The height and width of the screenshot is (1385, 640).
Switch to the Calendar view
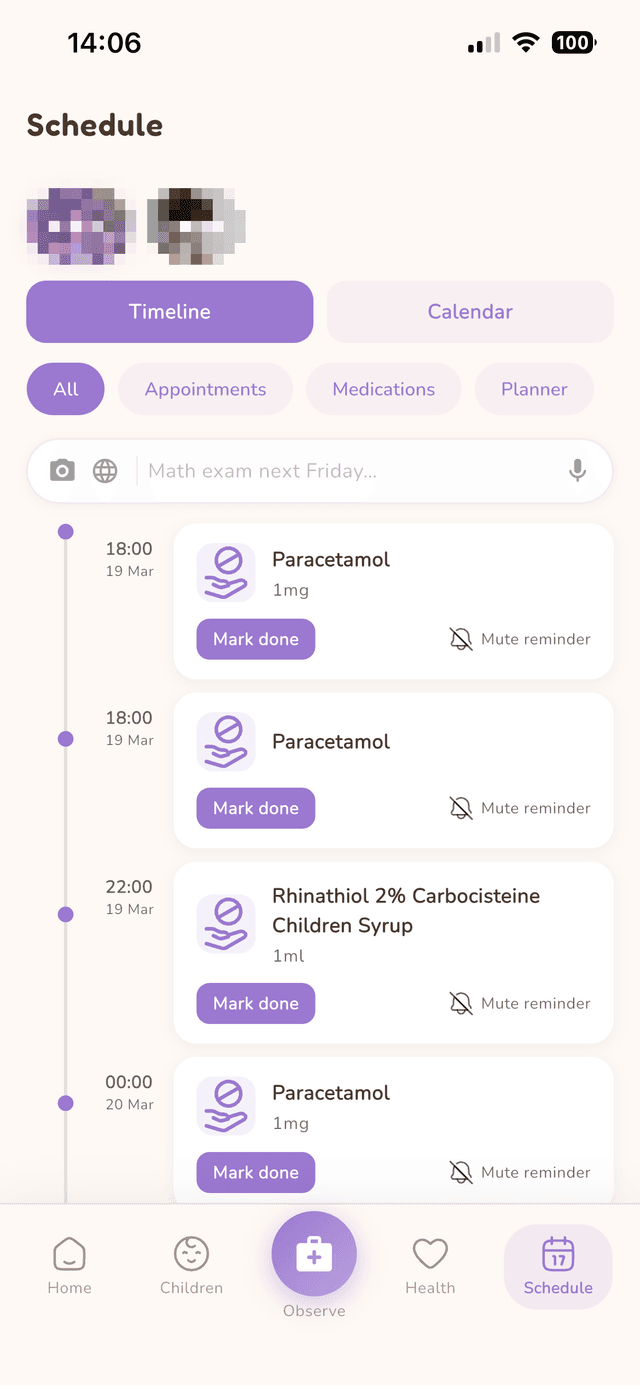(x=470, y=312)
